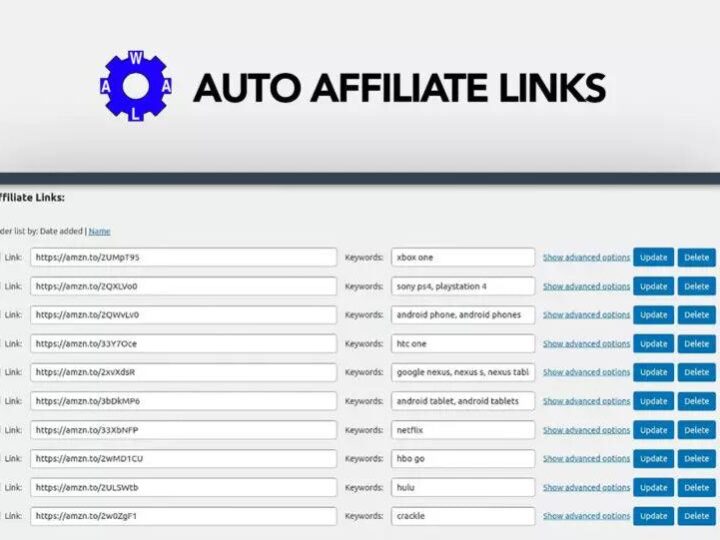The width and height of the screenshot is (720, 540).
Task: Focus the link field containing amzn.to/2QWvLv0
Action: point(184,315)
